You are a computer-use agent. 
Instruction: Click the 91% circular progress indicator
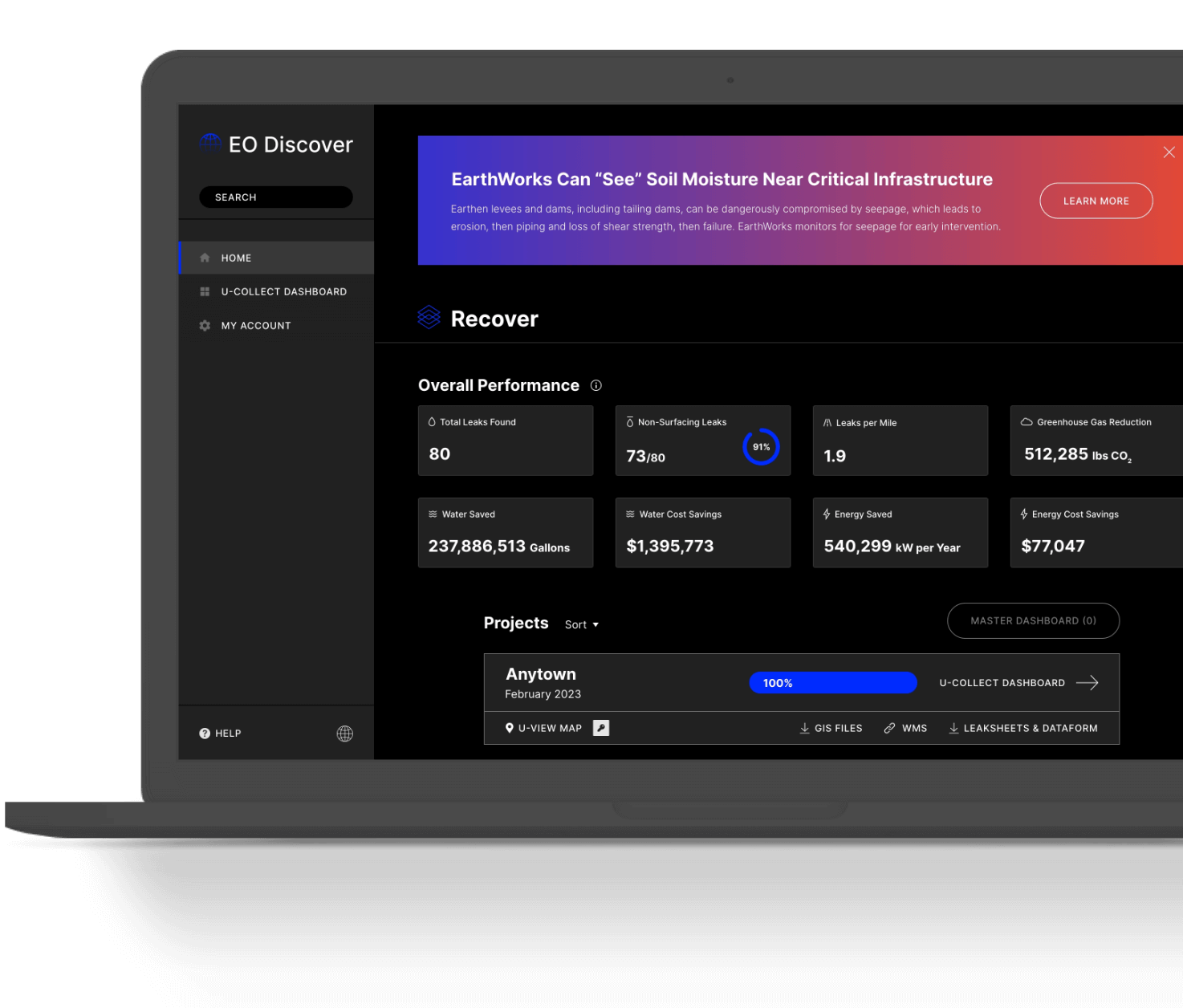(x=761, y=447)
